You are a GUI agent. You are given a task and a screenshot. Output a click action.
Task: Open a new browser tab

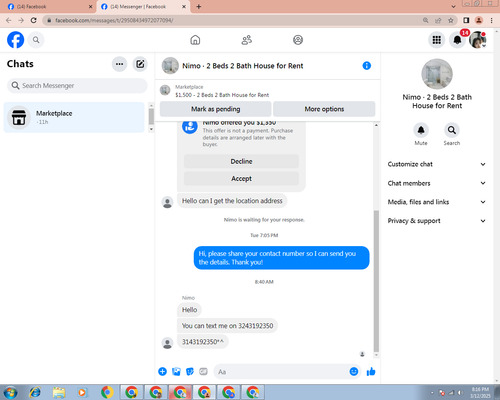199,7
